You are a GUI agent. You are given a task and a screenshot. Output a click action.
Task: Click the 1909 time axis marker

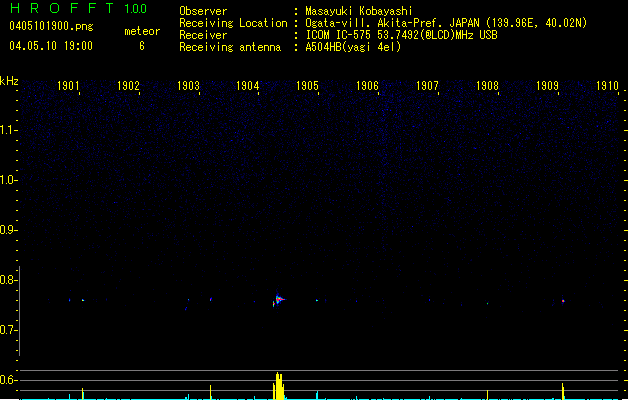click(547, 86)
